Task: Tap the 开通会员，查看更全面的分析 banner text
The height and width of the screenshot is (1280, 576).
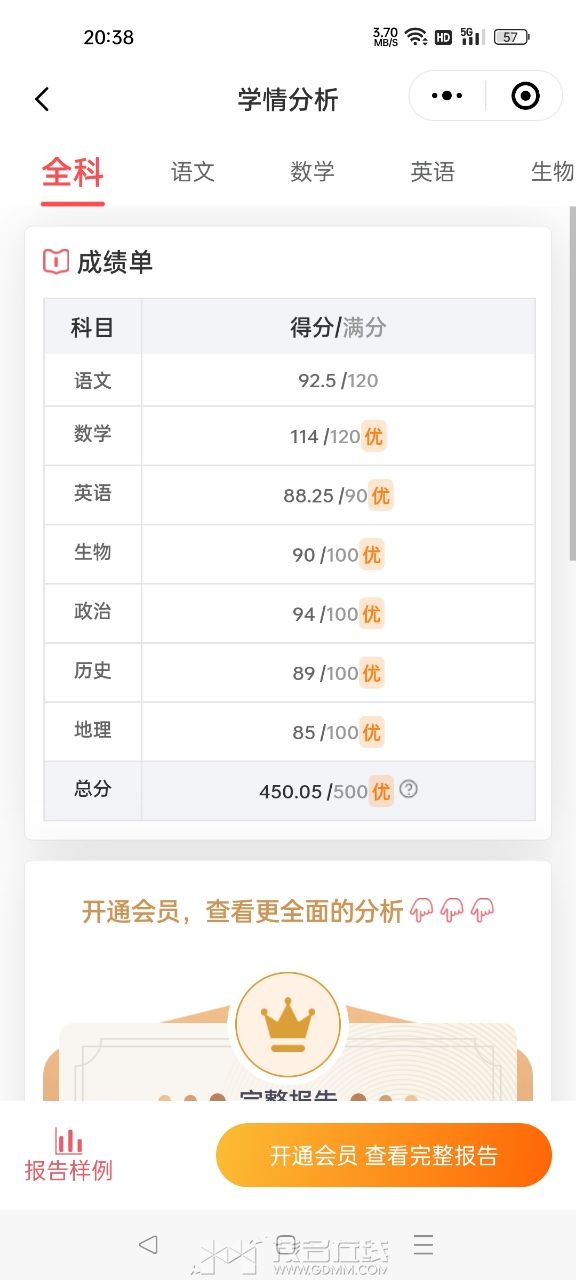Action: (x=243, y=911)
